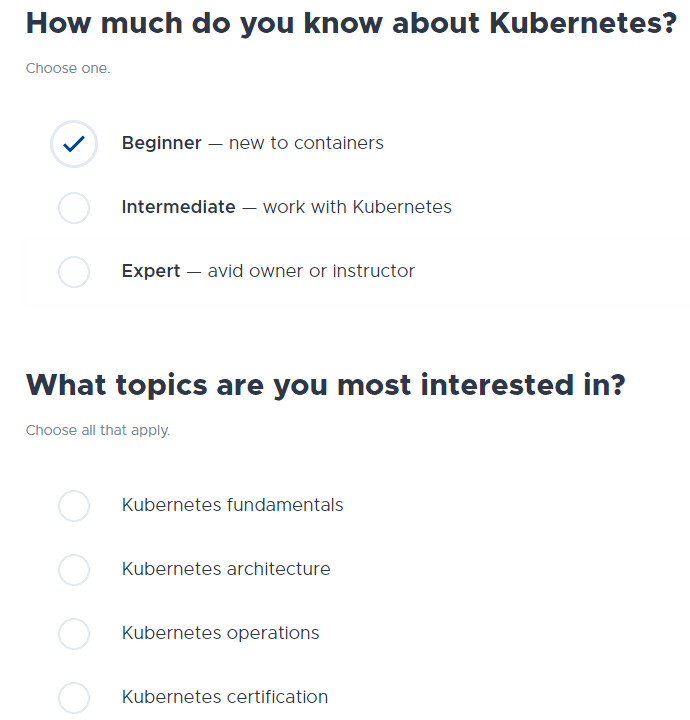Click the 'new to containers' description text

pos(306,143)
